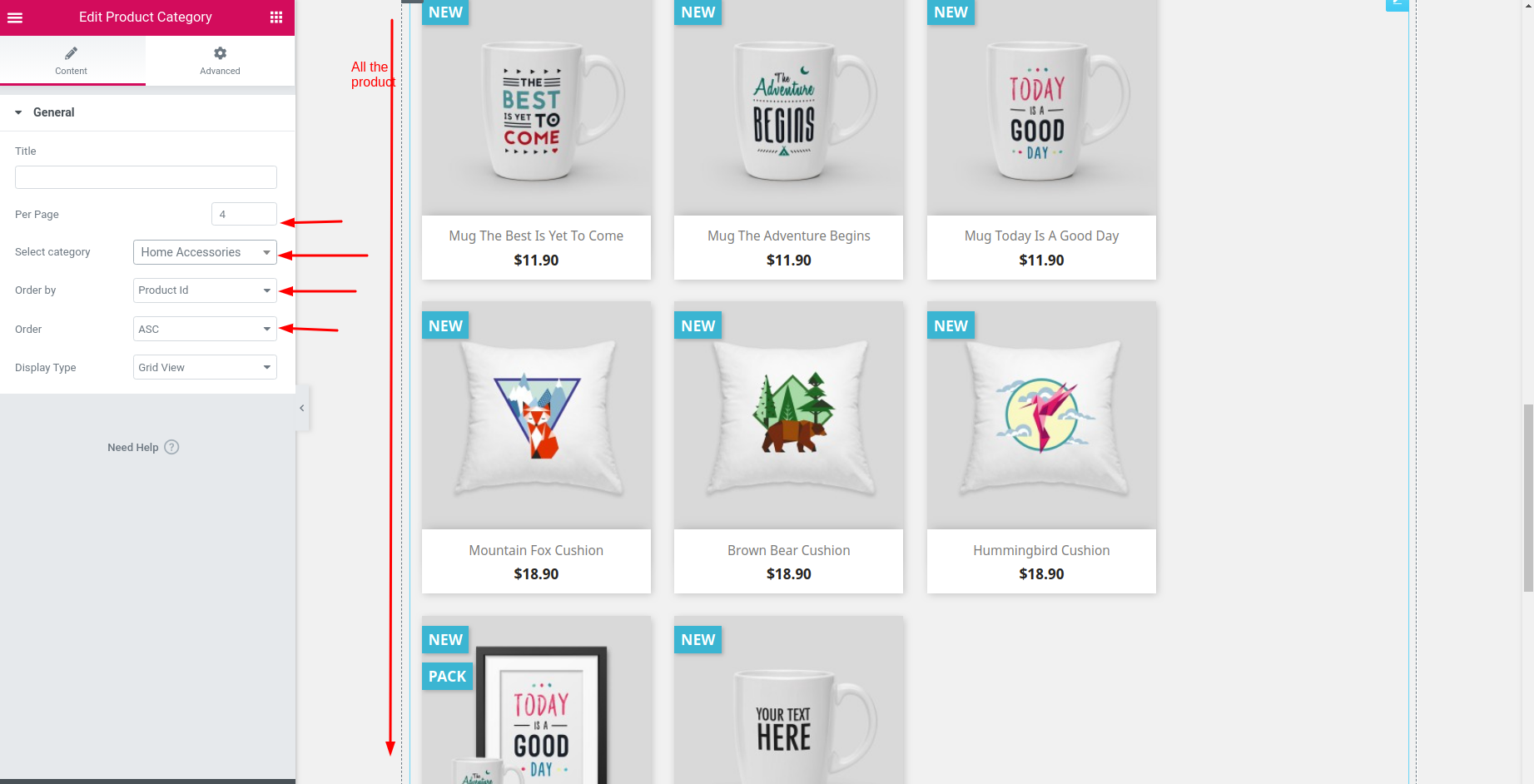
Task: Open the hamburger menu in Elementor header
Action: coord(15,17)
